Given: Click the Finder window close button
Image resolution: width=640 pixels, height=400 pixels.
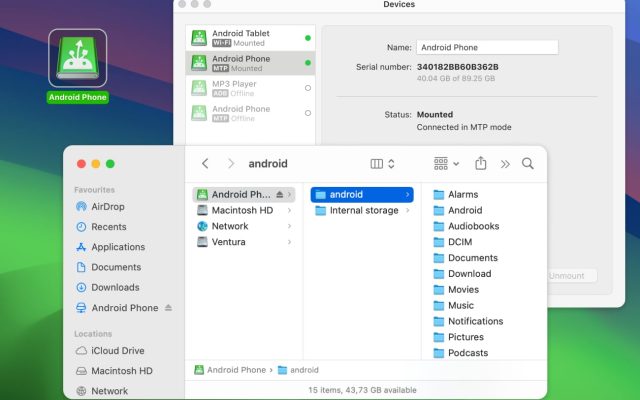Looking at the screenshot, I should (x=81, y=164).
